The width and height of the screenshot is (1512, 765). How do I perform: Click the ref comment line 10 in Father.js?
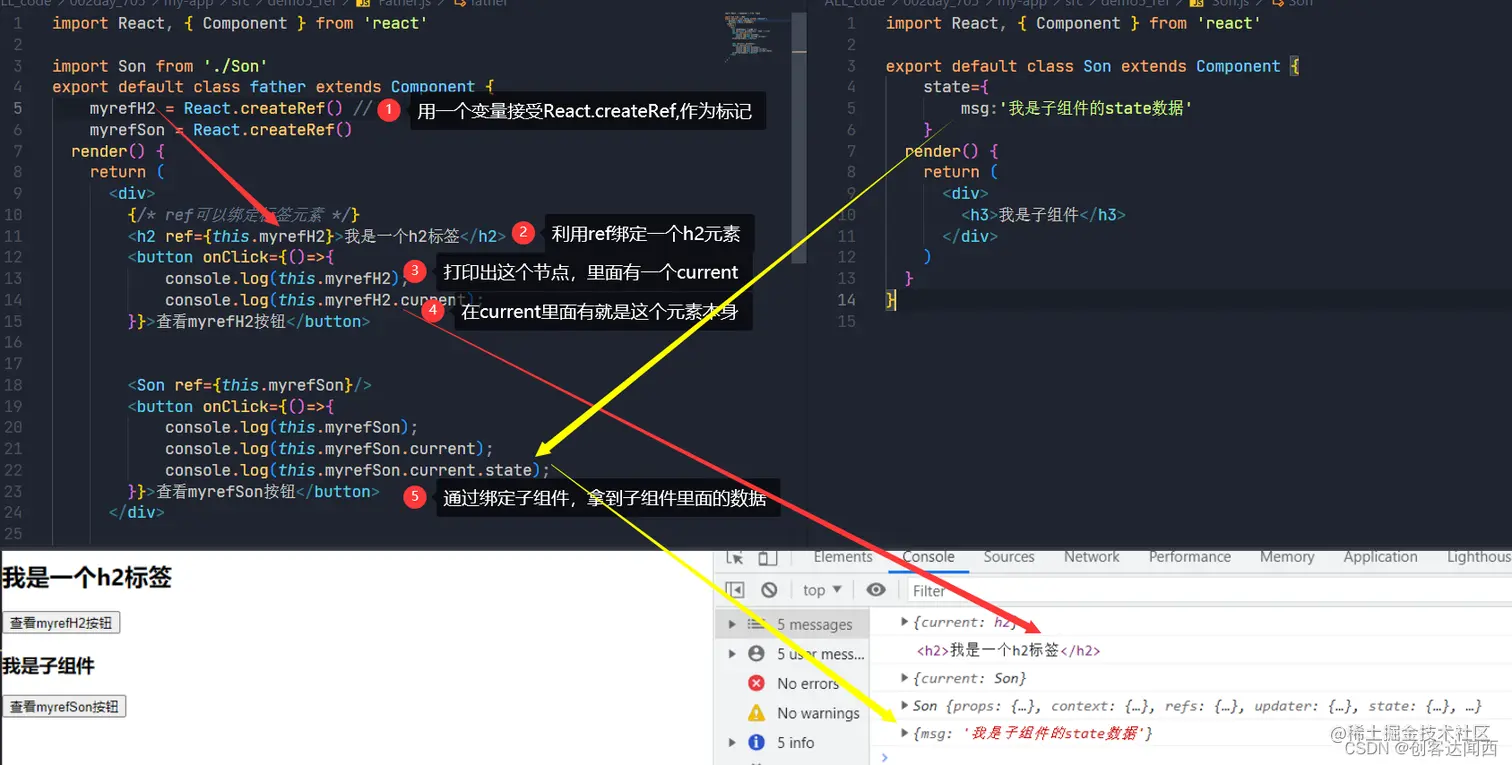[x=243, y=214]
